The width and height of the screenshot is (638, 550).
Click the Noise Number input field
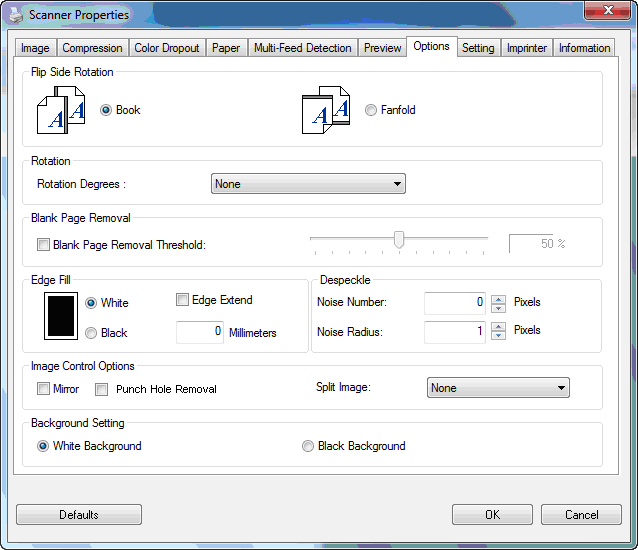click(454, 303)
